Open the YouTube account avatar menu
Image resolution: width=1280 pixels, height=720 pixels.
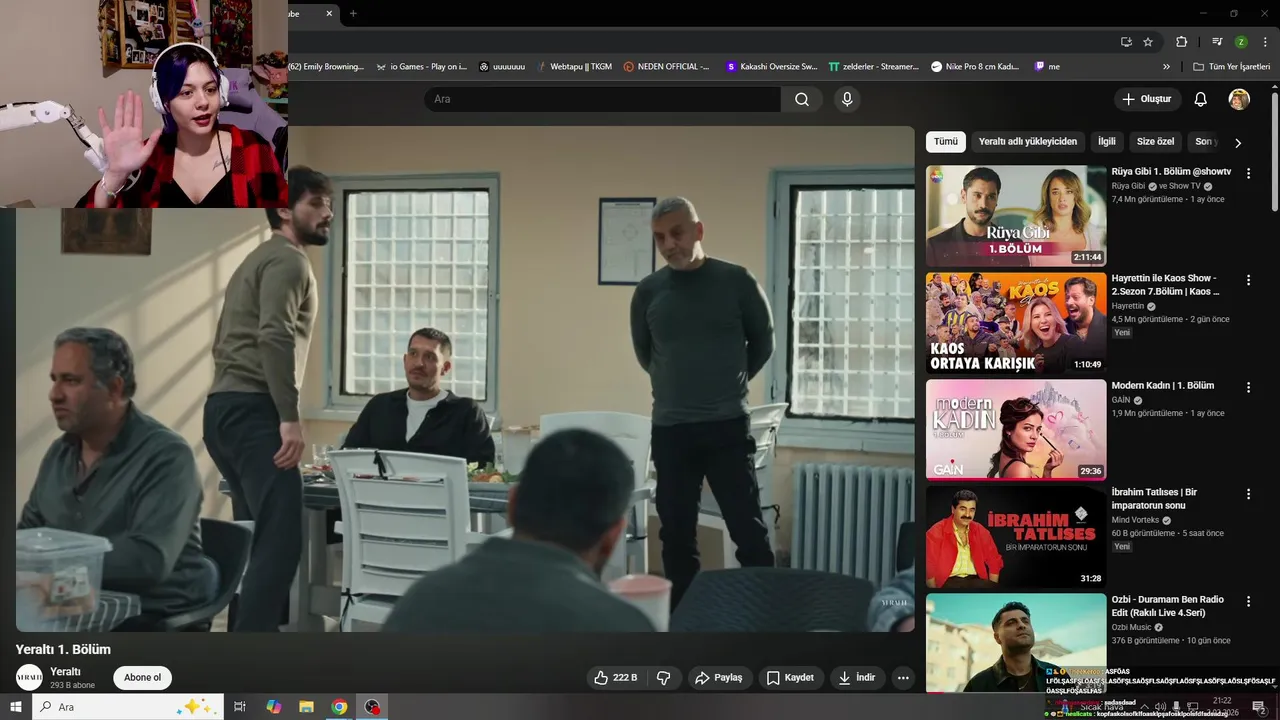point(1239,99)
